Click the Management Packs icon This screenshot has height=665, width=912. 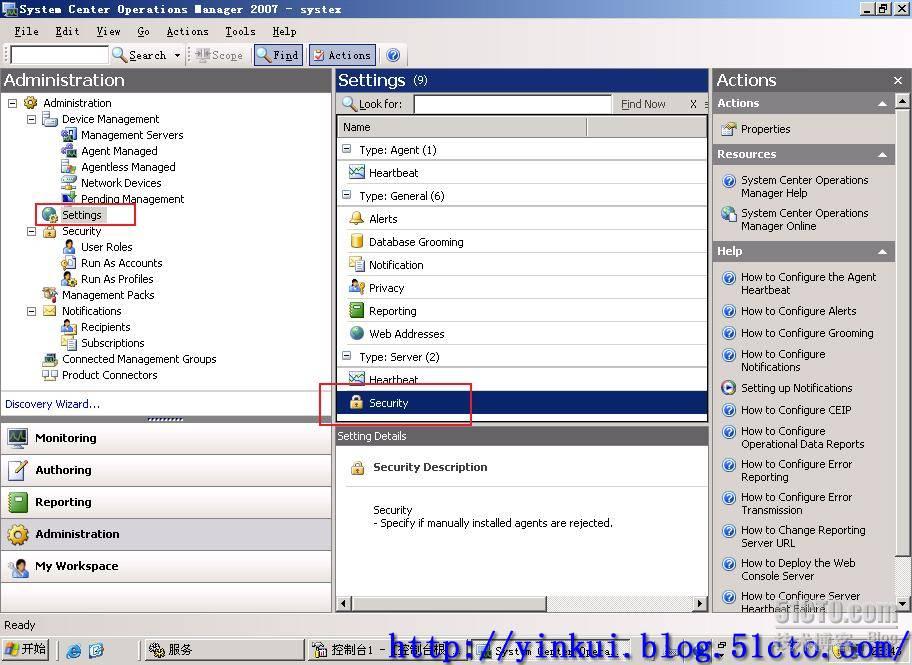click(50, 295)
